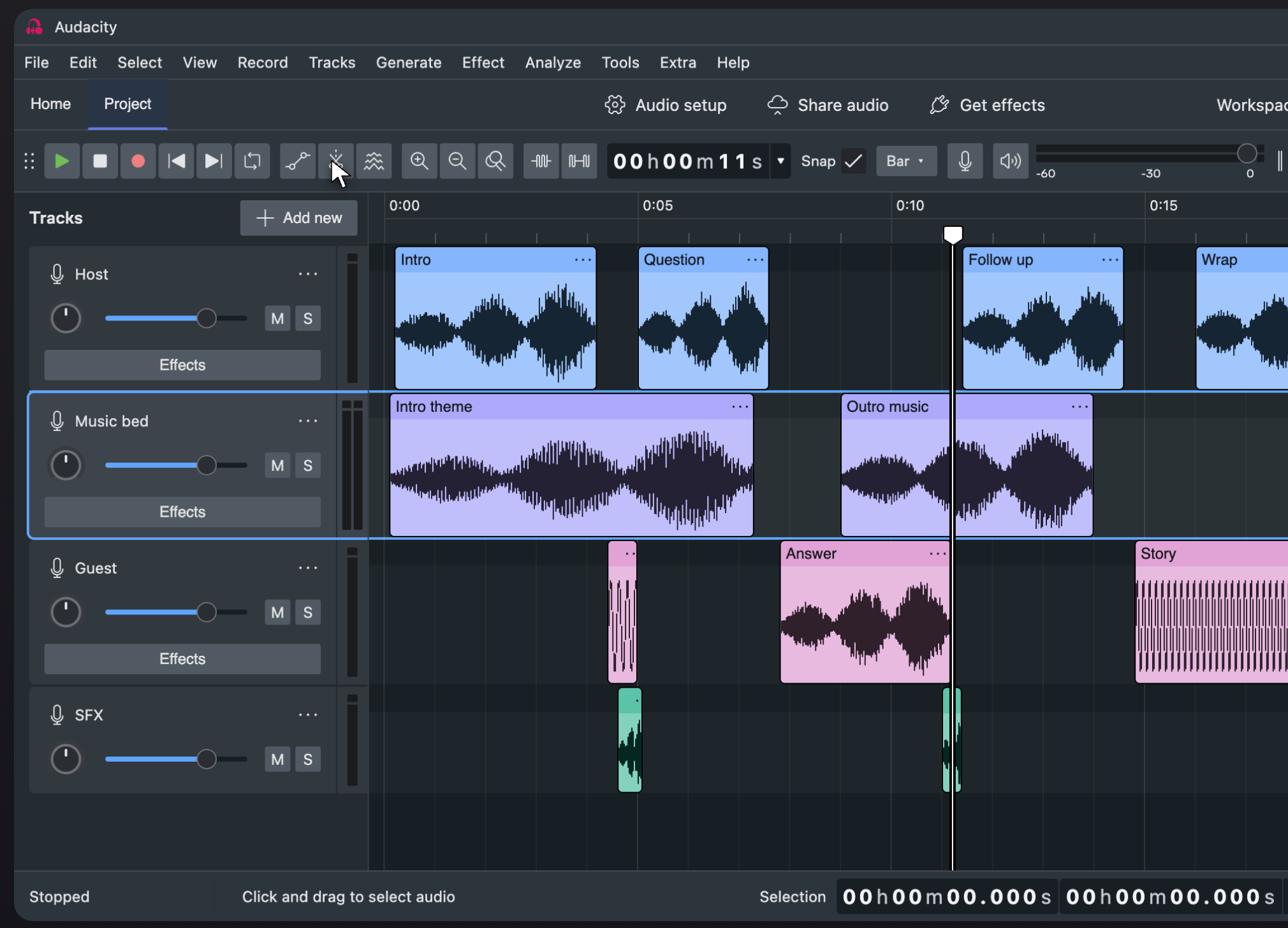Open the time format dropdown arrow

tap(780, 161)
